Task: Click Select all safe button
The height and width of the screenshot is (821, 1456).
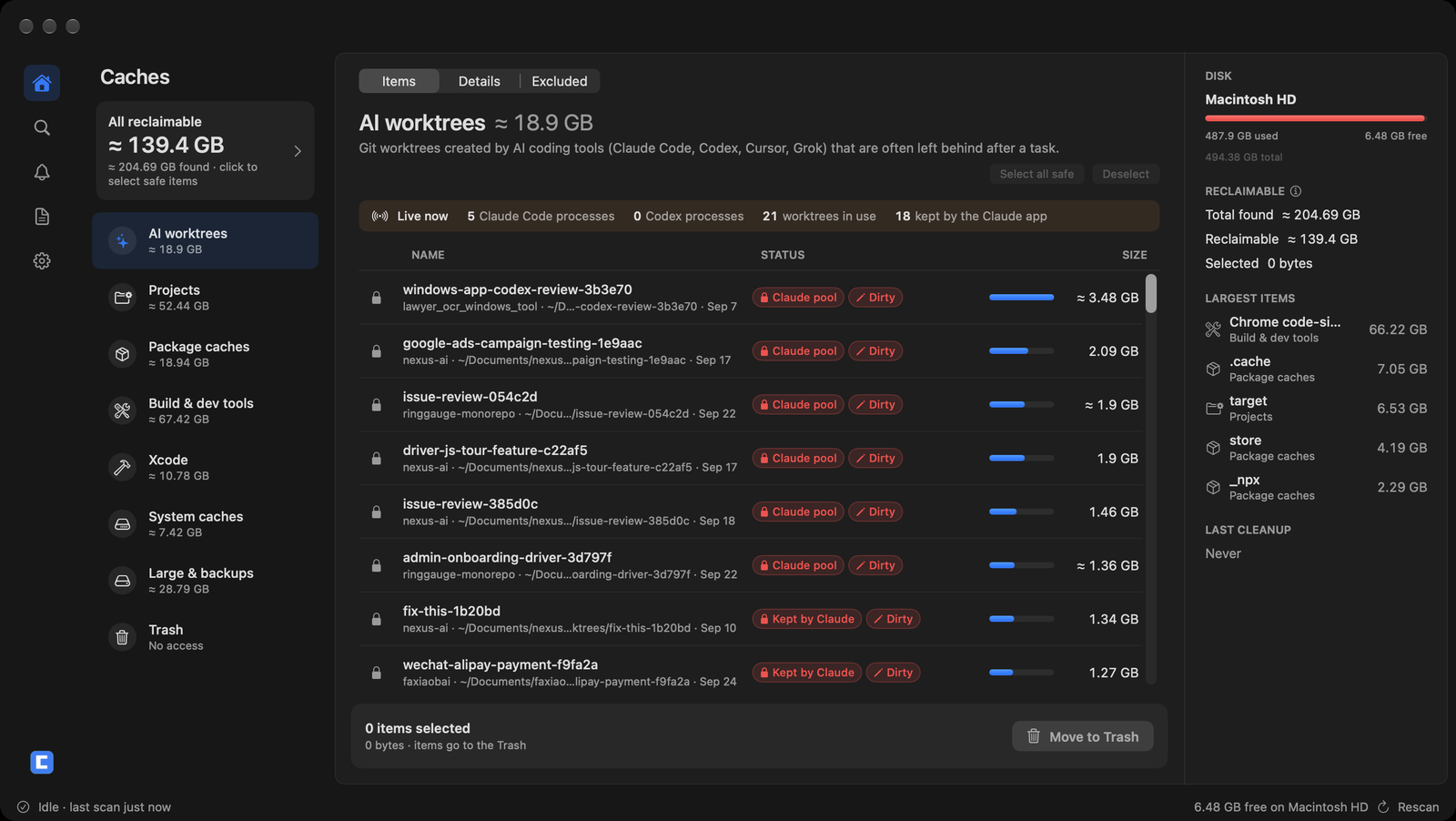Action: pyautogui.click(x=1036, y=174)
